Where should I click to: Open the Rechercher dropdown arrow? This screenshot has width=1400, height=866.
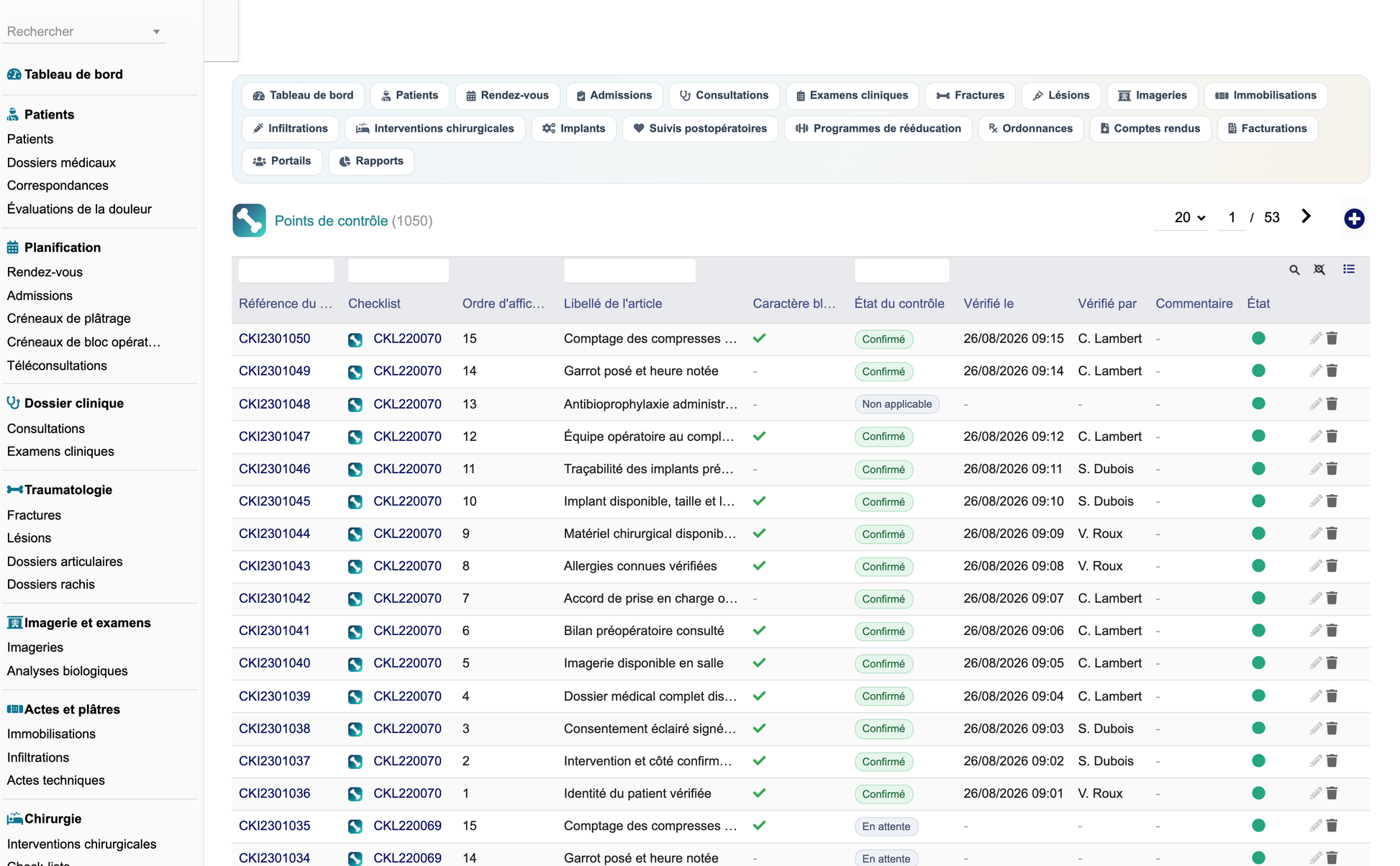click(x=156, y=32)
